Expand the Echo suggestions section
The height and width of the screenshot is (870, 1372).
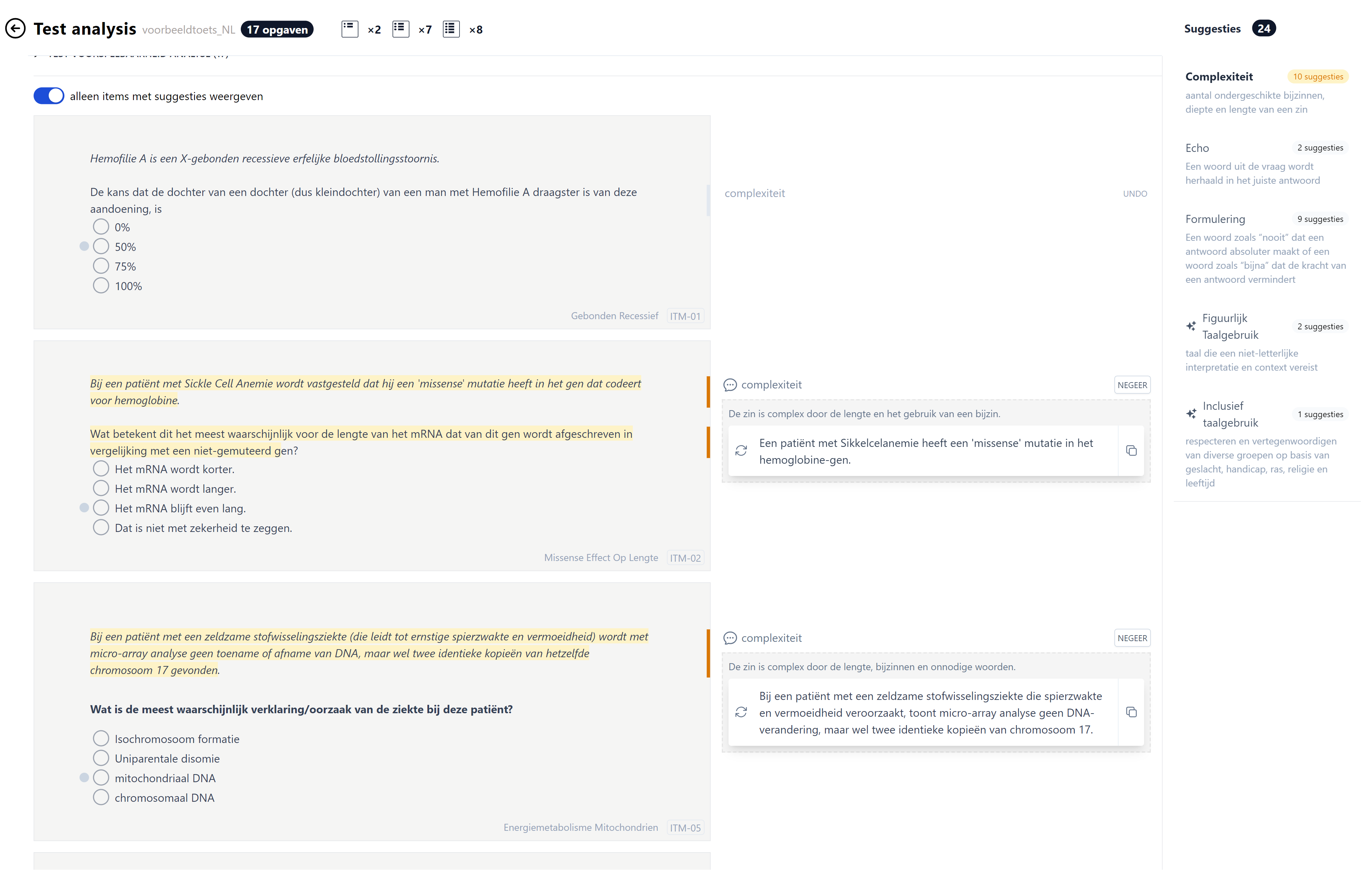(1198, 148)
